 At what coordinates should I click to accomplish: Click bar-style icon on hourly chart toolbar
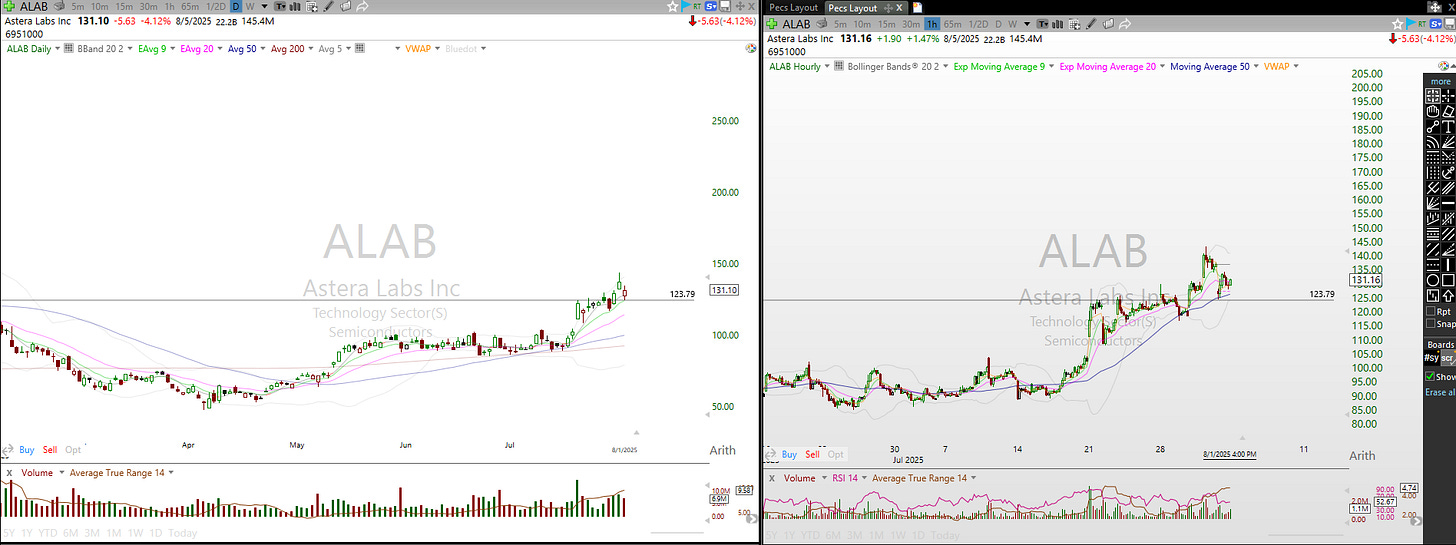coord(1057,24)
